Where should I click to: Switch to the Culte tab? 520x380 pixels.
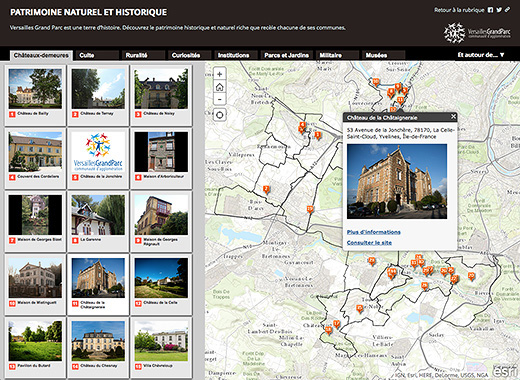(97, 55)
